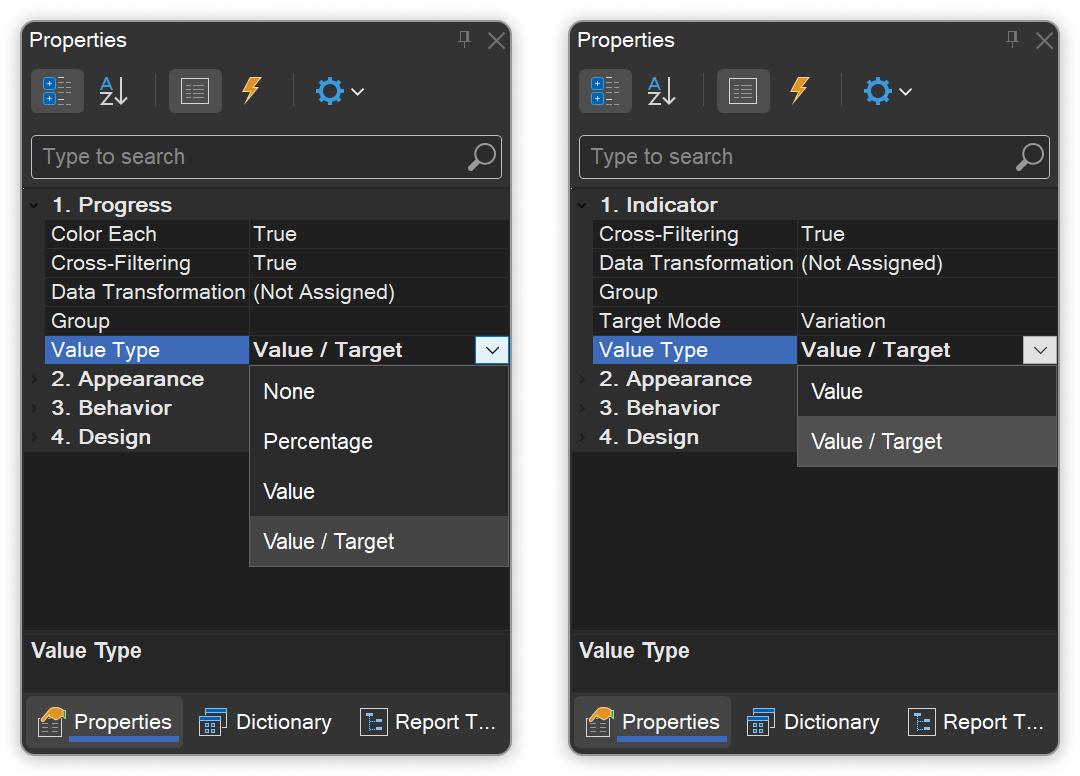Screen dimensions: 1080x776
Task: Collapse the 1. Progress category
Action: click(34, 206)
